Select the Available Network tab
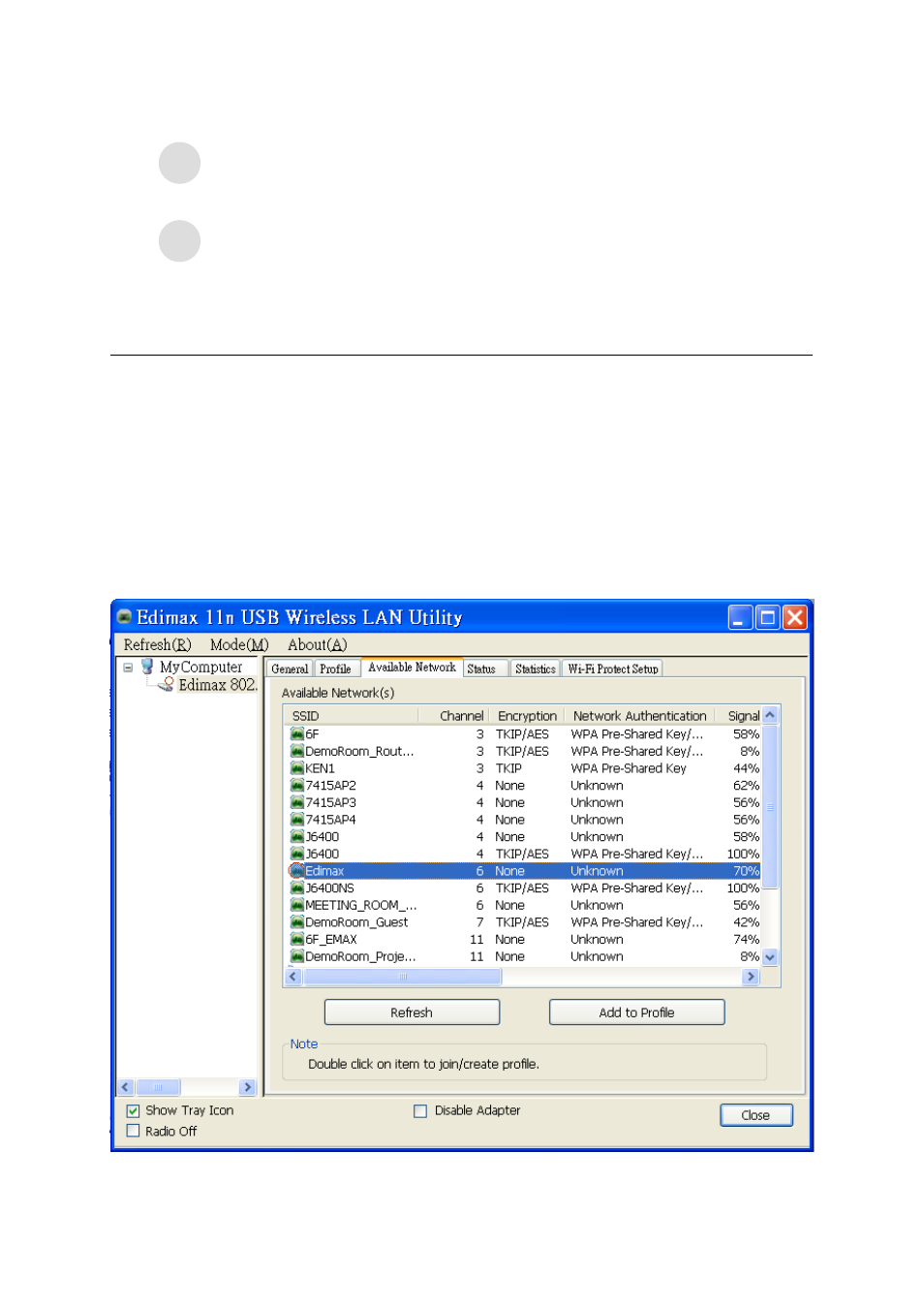The image size is (924, 1308). pyautogui.click(x=412, y=667)
